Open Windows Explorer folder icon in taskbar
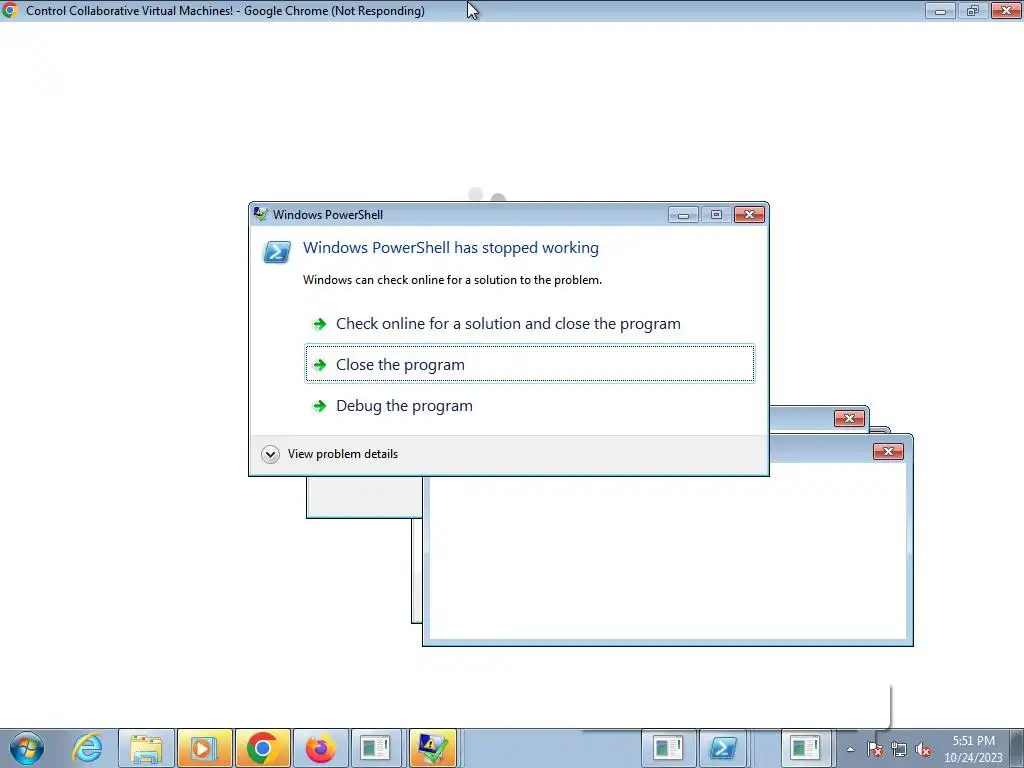1024x768 pixels. pos(146,748)
